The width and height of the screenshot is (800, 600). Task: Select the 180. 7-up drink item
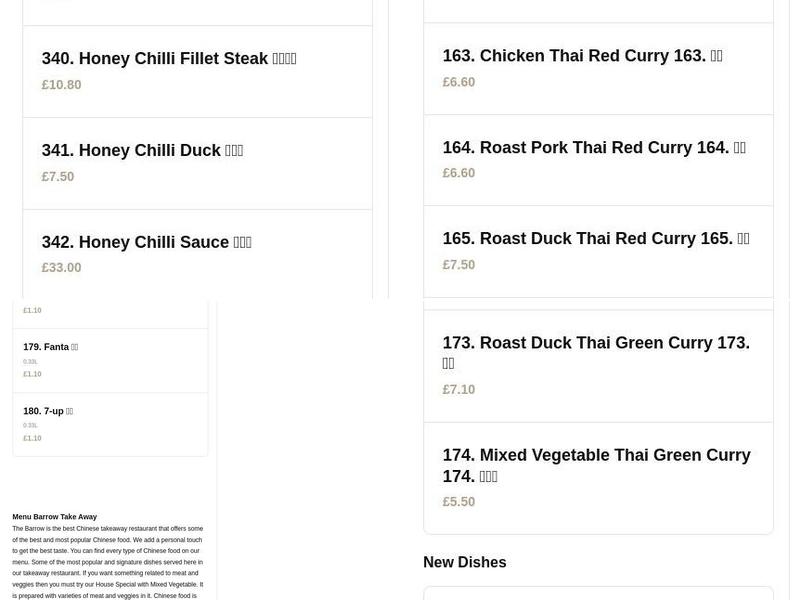point(47,411)
